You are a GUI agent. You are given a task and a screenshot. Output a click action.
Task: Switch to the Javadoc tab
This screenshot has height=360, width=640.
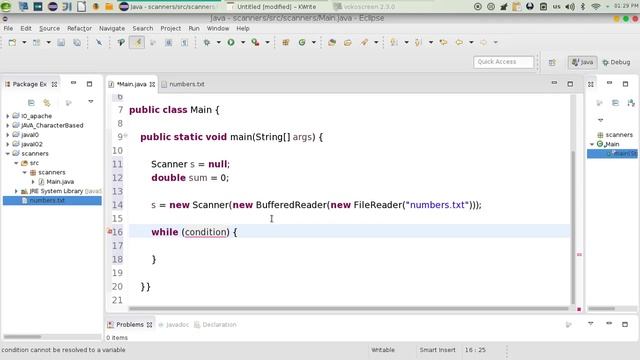174,324
